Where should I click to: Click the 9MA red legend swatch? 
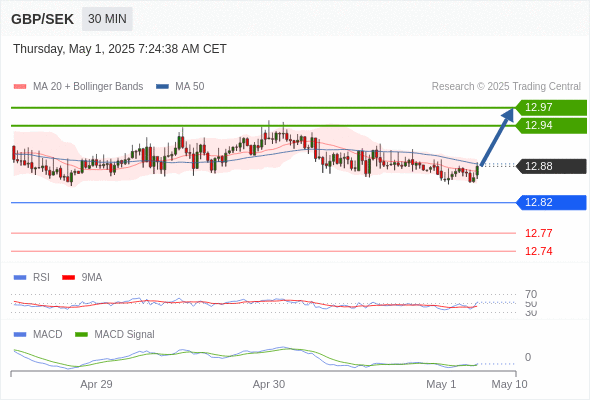click(x=68, y=278)
